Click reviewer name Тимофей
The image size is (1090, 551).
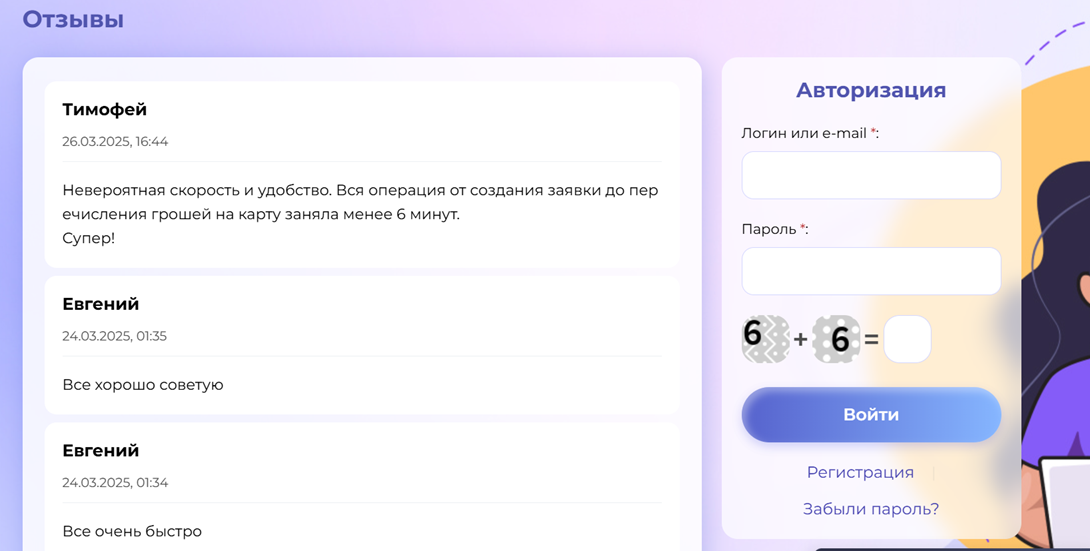pyautogui.click(x=104, y=110)
